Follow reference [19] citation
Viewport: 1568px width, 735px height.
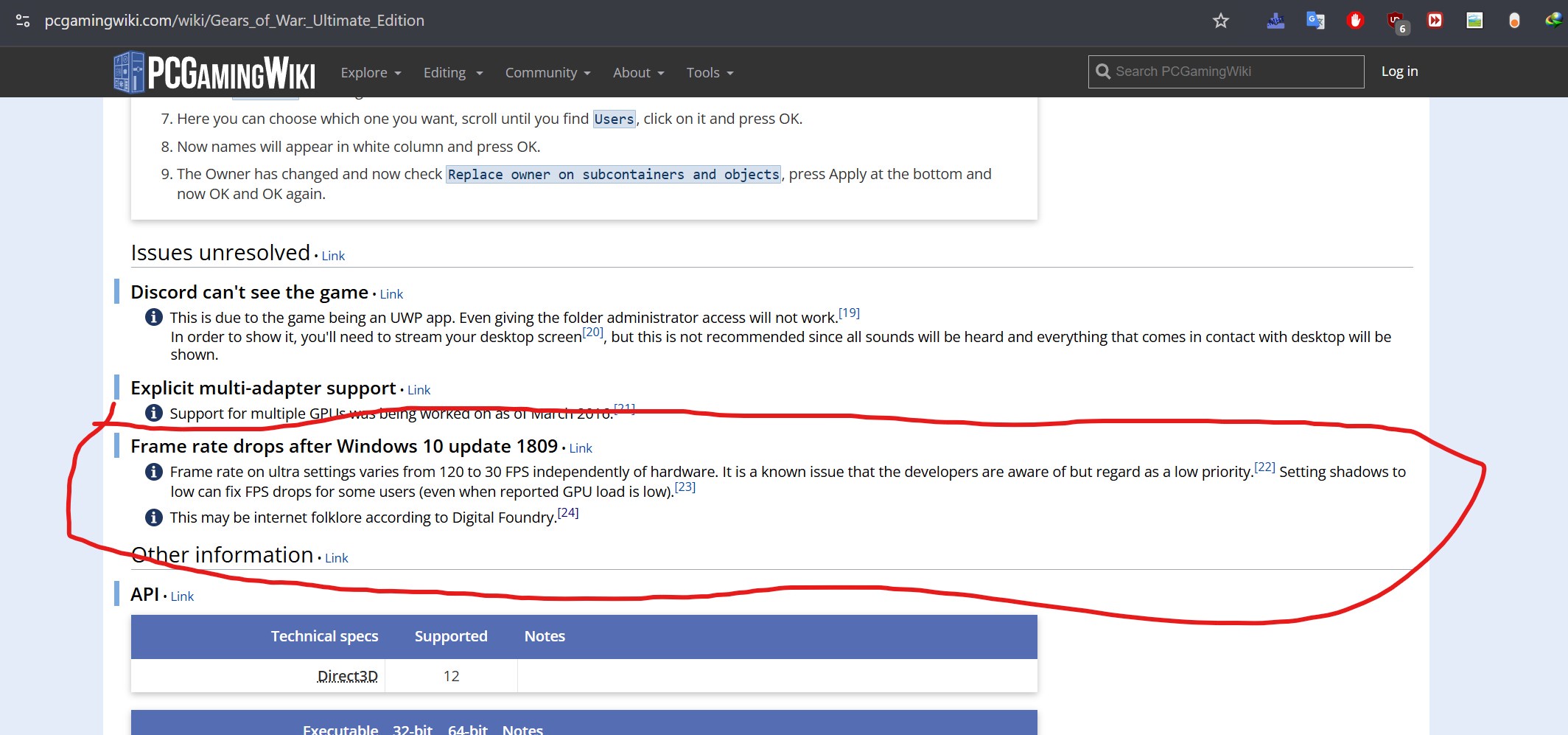849,313
